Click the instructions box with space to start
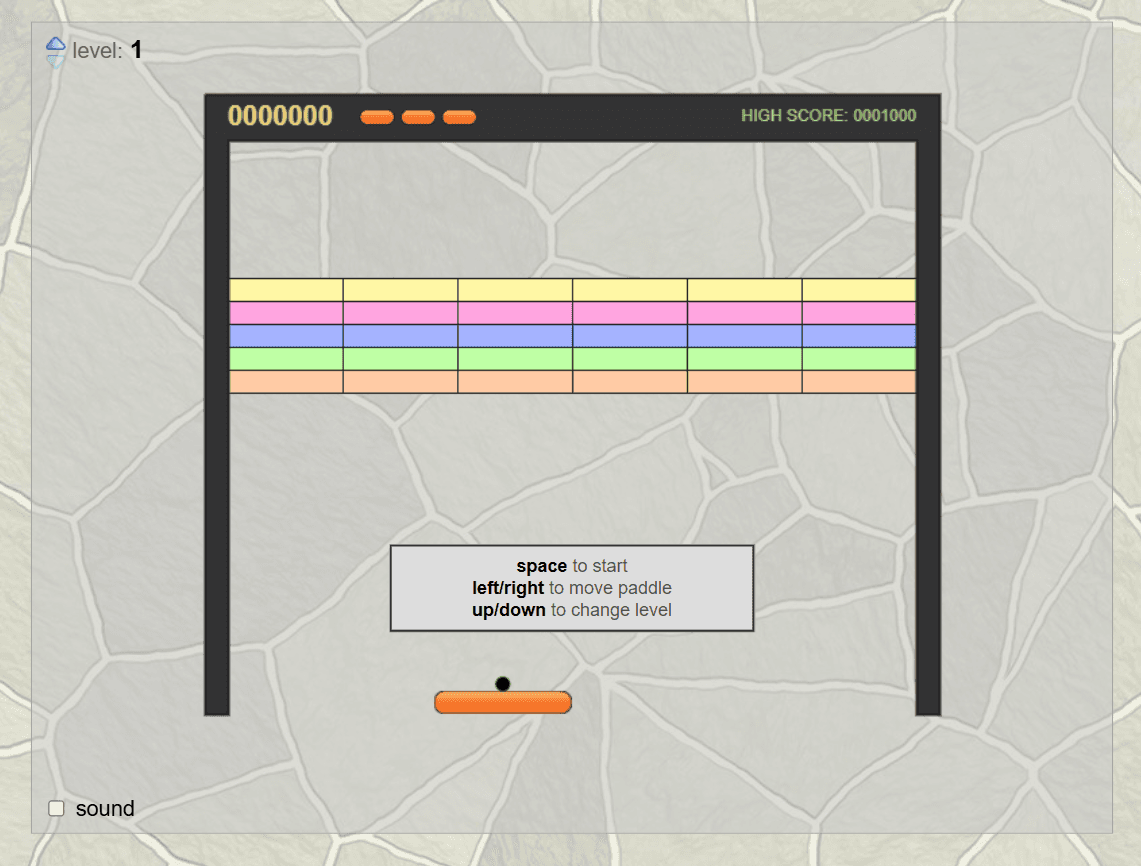1141x866 pixels. coord(572,588)
